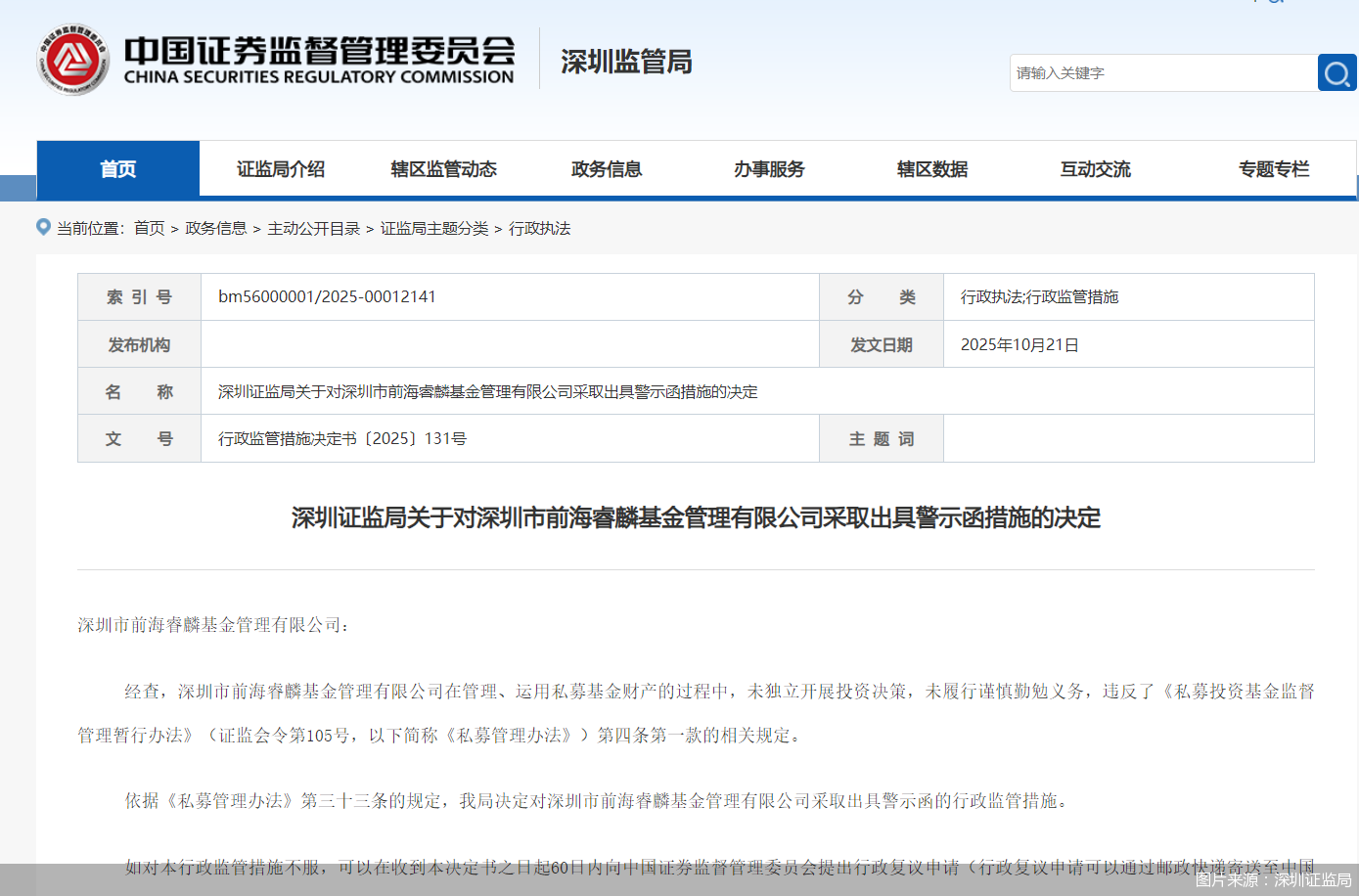Click the location pin icon in breadcrumb
Image resolution: width=1359 pixels, height=896 pixels.
(x=43, y=227)
